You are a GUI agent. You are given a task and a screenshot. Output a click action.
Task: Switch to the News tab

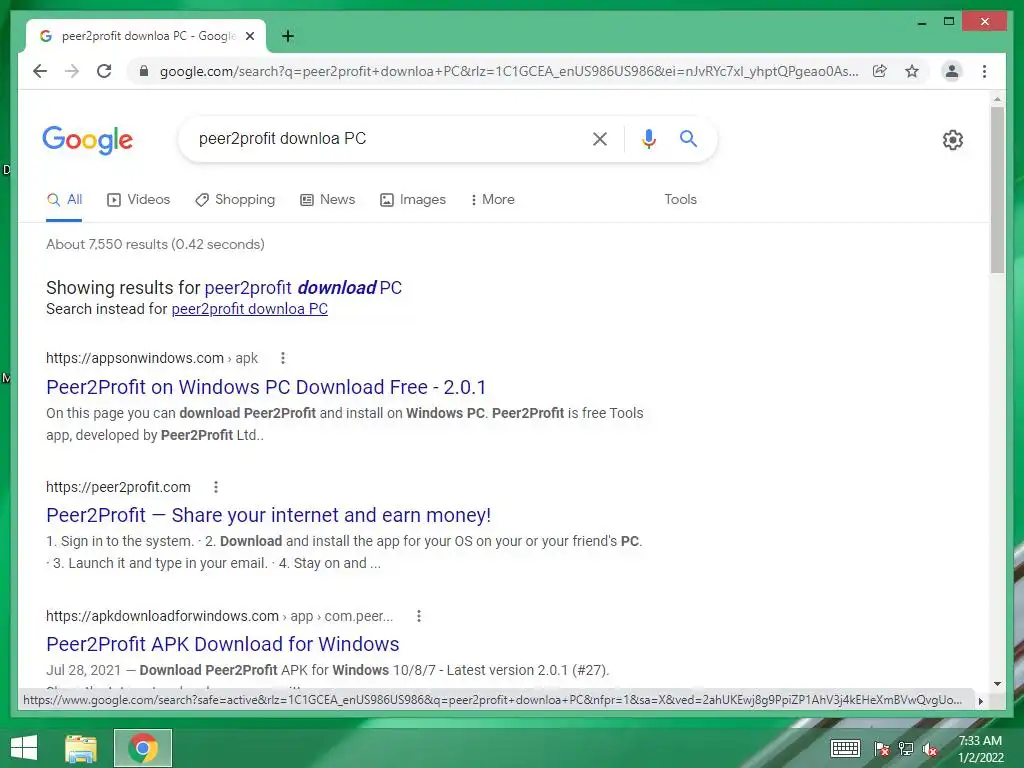(328, 200)
